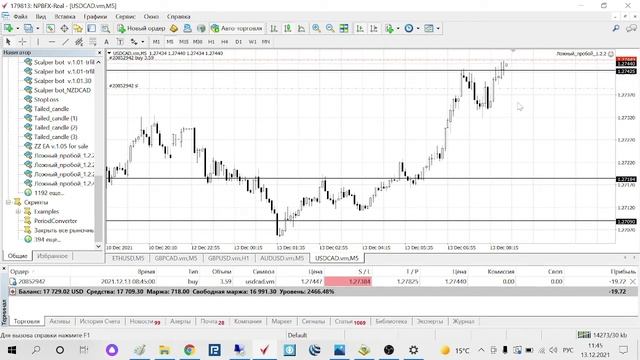Toggle the Авто-торговля button
This screenshot has height=360, width=640.
pyautogui.click(x=237, y=28)
